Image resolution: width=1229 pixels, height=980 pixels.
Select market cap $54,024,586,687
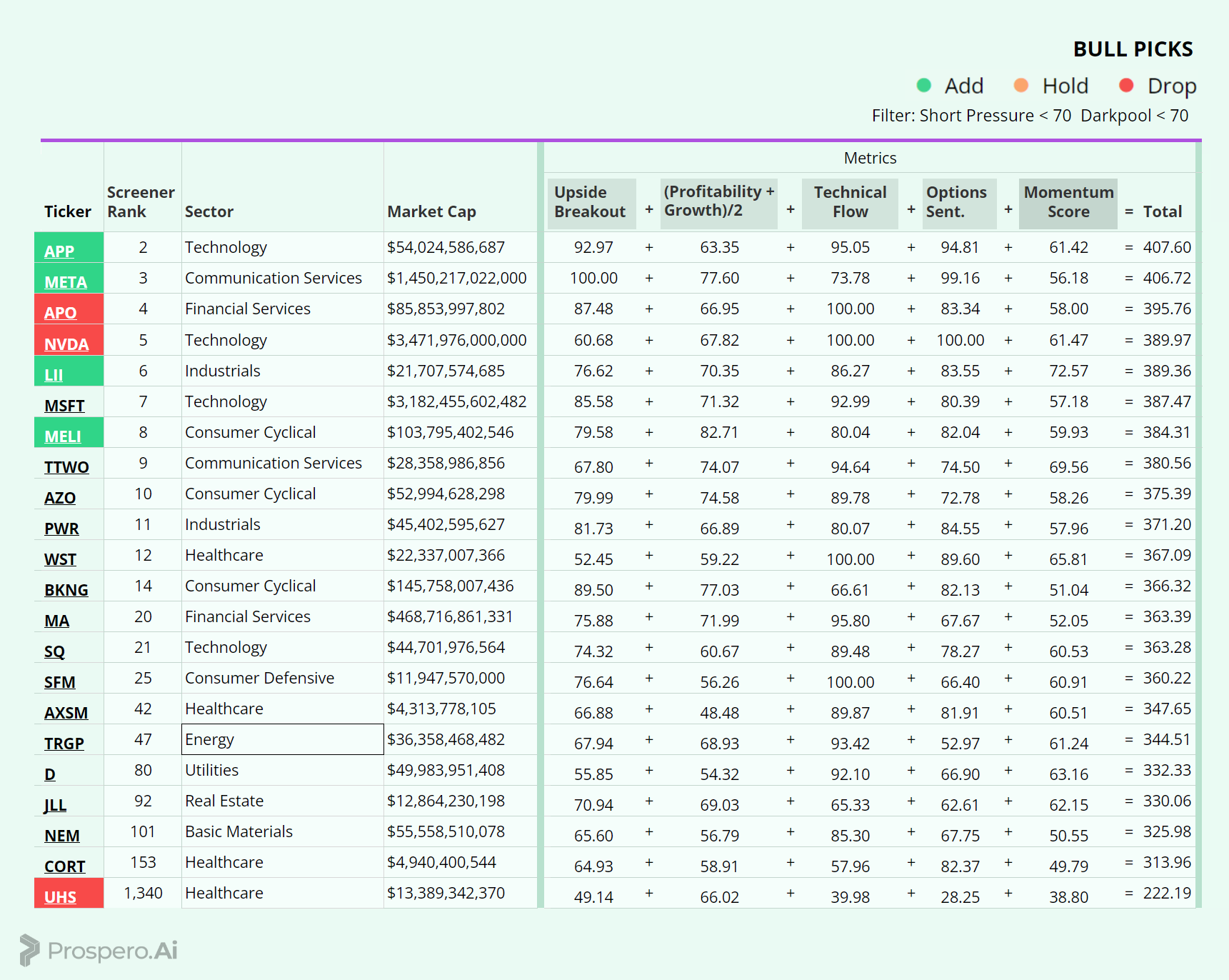point(446,247)
